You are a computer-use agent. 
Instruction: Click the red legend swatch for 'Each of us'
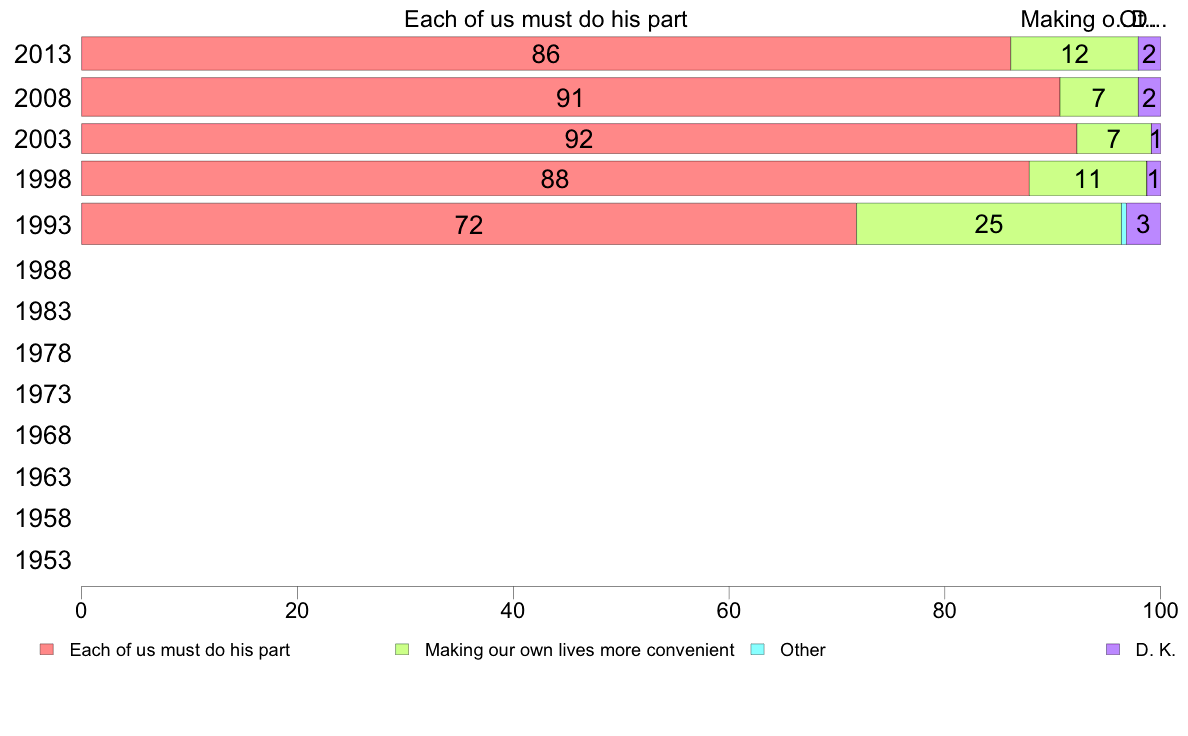click(x=47, y=650)
